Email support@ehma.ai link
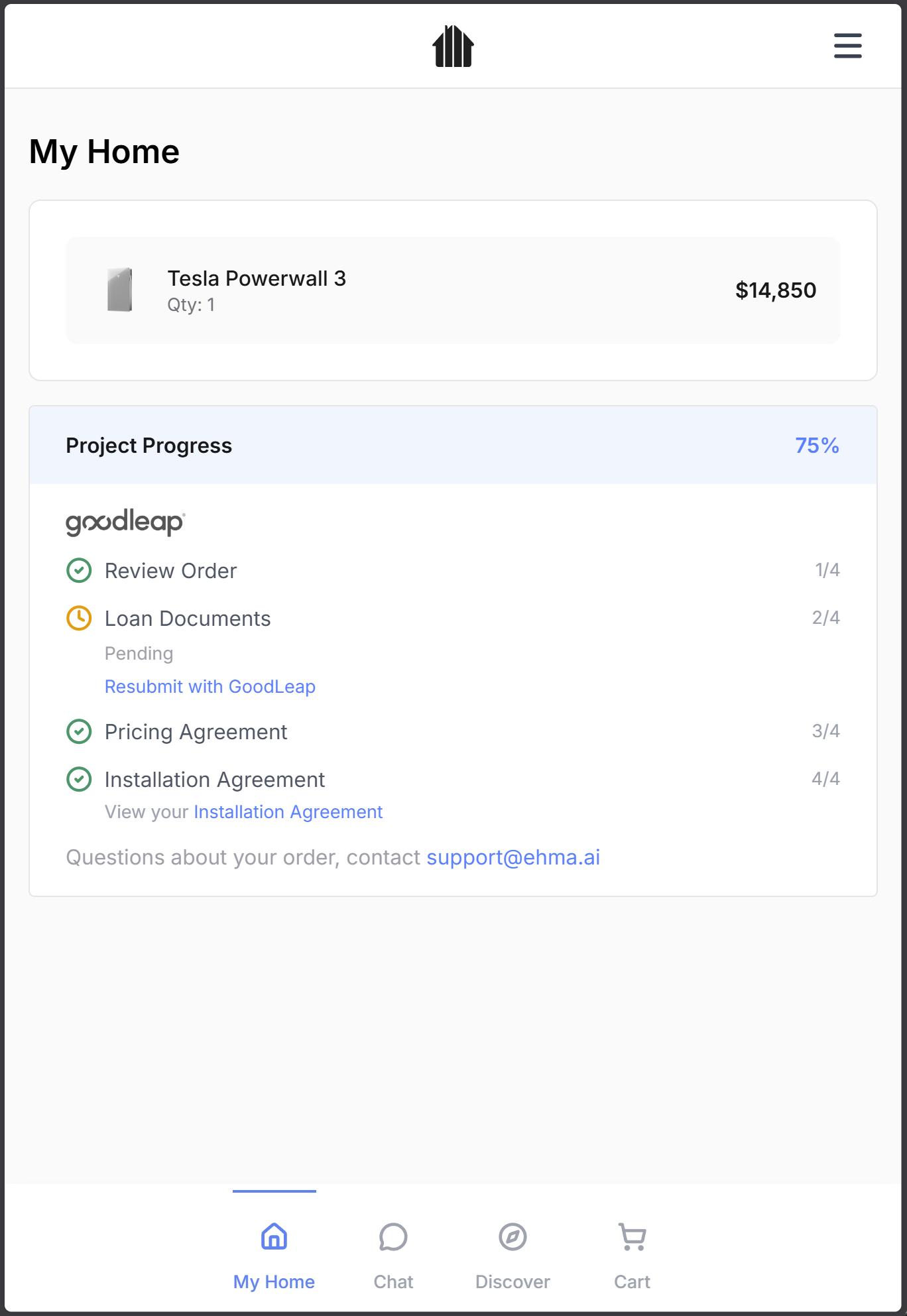The height and width of the screenshot is (1316, 907). (x=513, y=857)
